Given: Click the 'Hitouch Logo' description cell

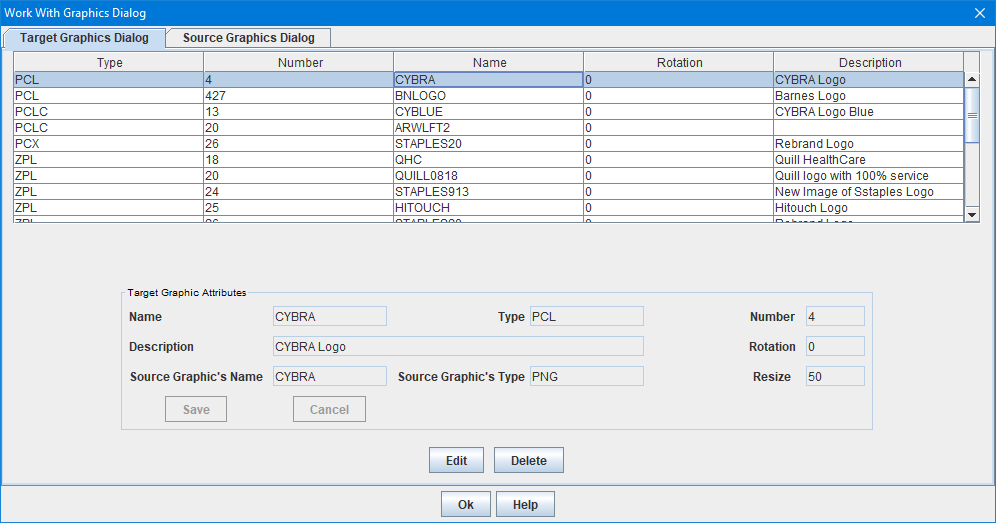Looking at the screenshot, I should (x=868, y=207).
